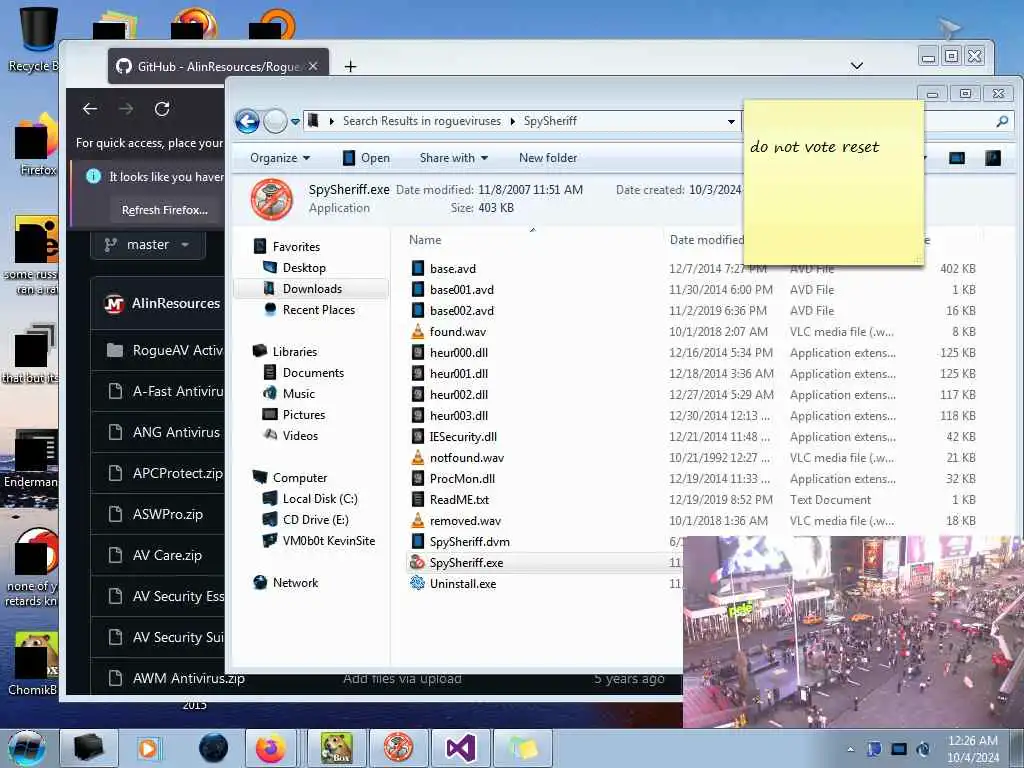The width and height of the screenshot is (1024, 768).
Task: Click the sticky note 'do not vote reset'
Action: pyautogui.click(x=833, y=183)
